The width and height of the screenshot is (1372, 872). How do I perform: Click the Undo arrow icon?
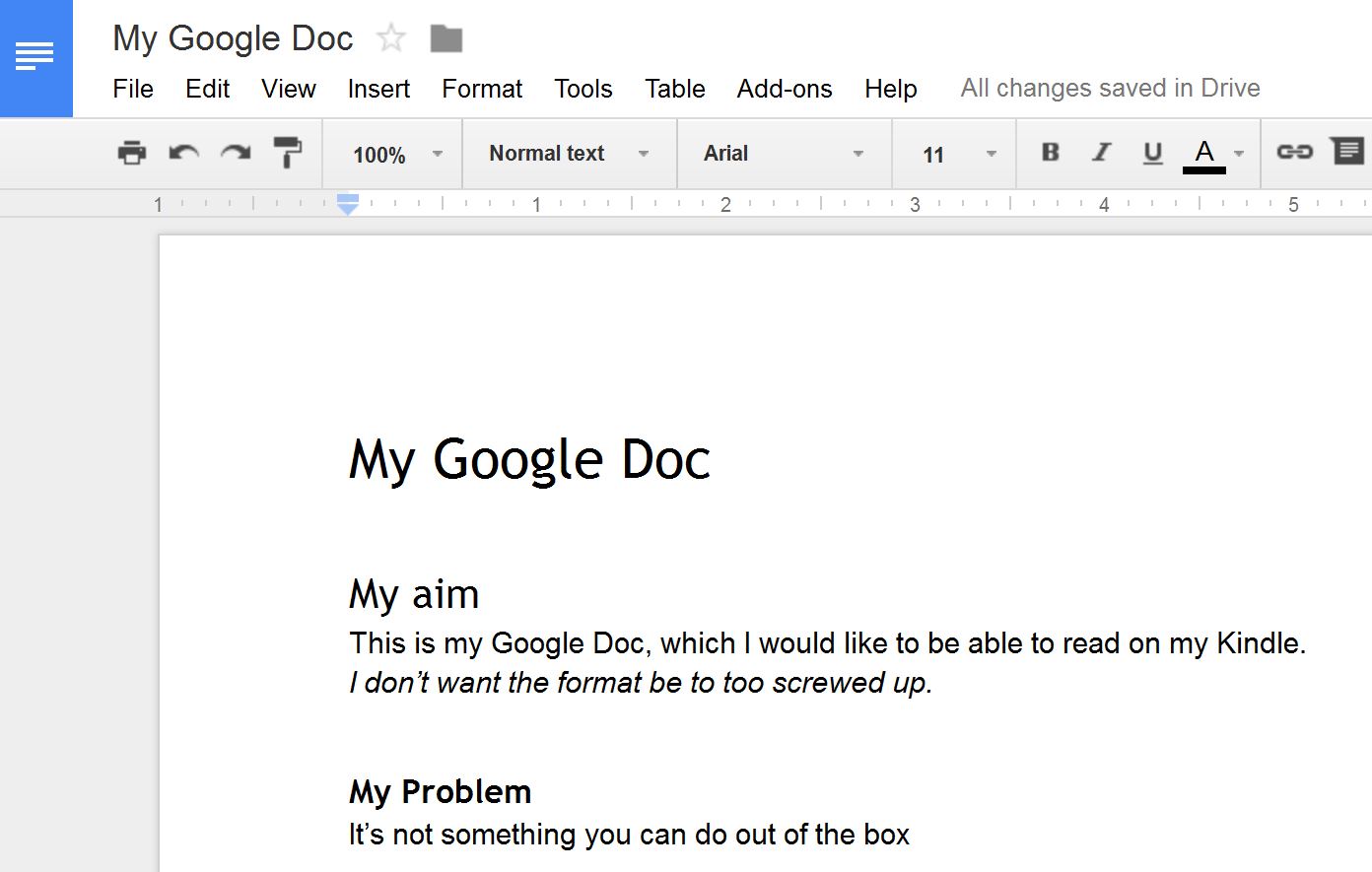point(184,153)
